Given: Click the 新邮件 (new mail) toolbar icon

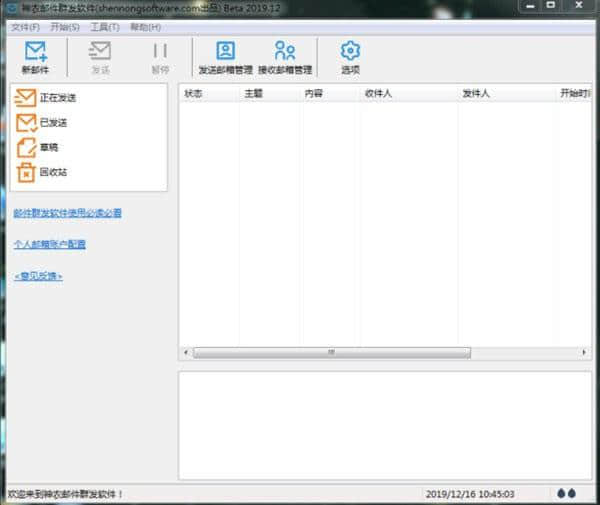Looking at the screenshot, I should click(x=35, y=56).
